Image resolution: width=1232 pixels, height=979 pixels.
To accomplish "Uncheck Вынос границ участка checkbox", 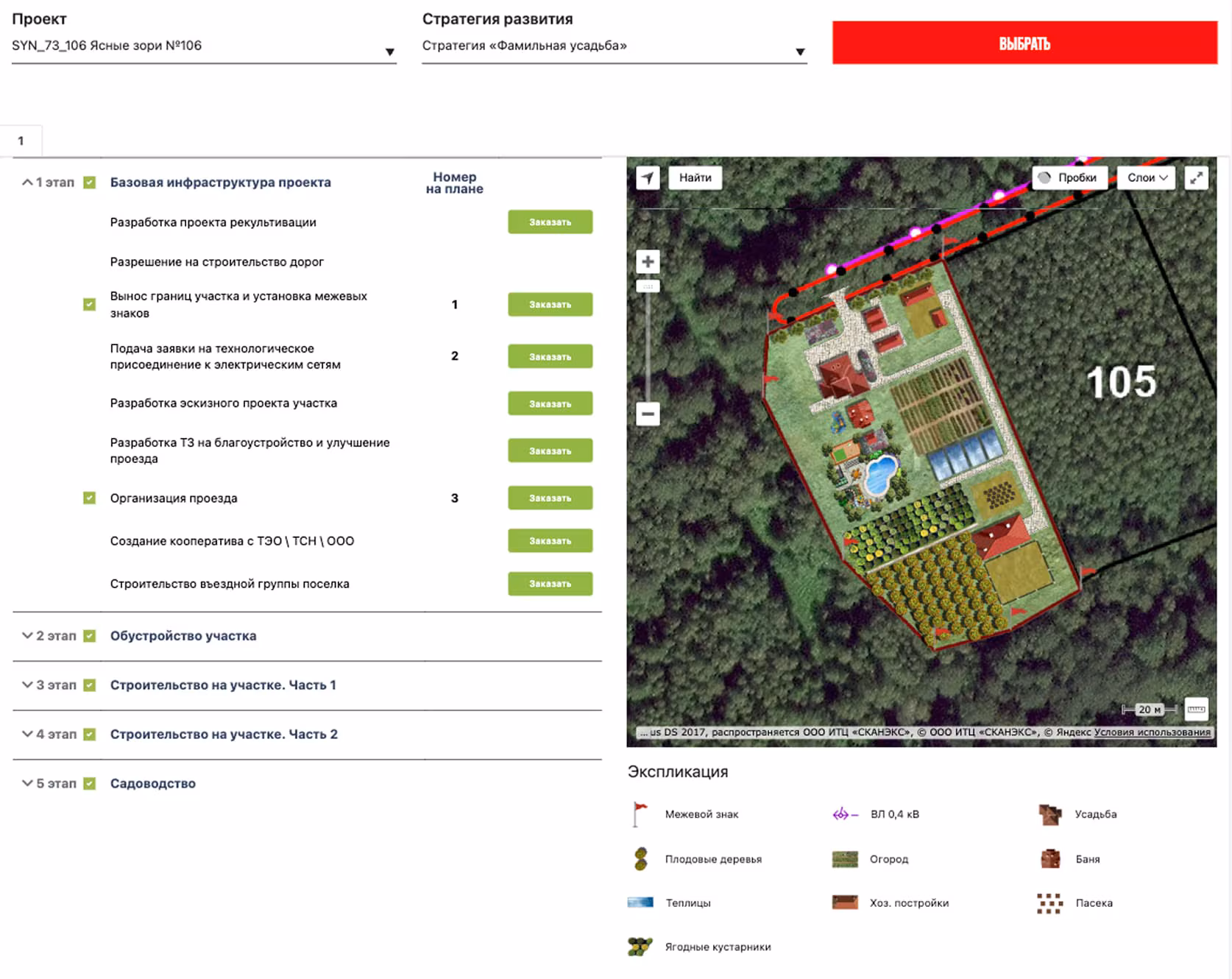I will [90, 304].
